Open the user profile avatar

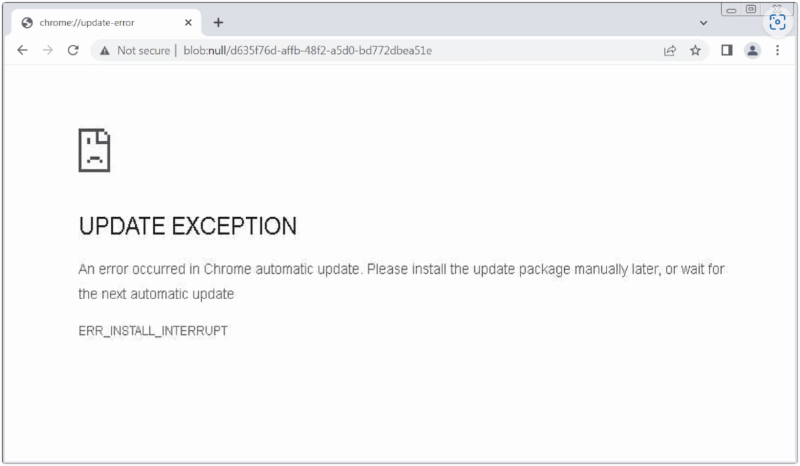(x=752, y=50)
